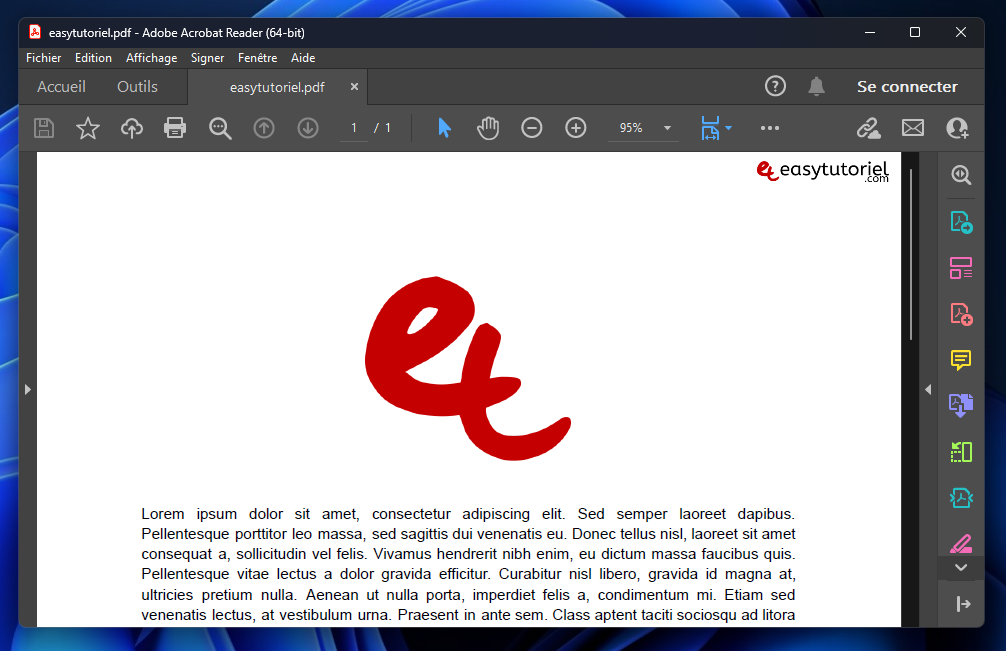
Task: Open the Fichier menu
Action: point(44,58)
